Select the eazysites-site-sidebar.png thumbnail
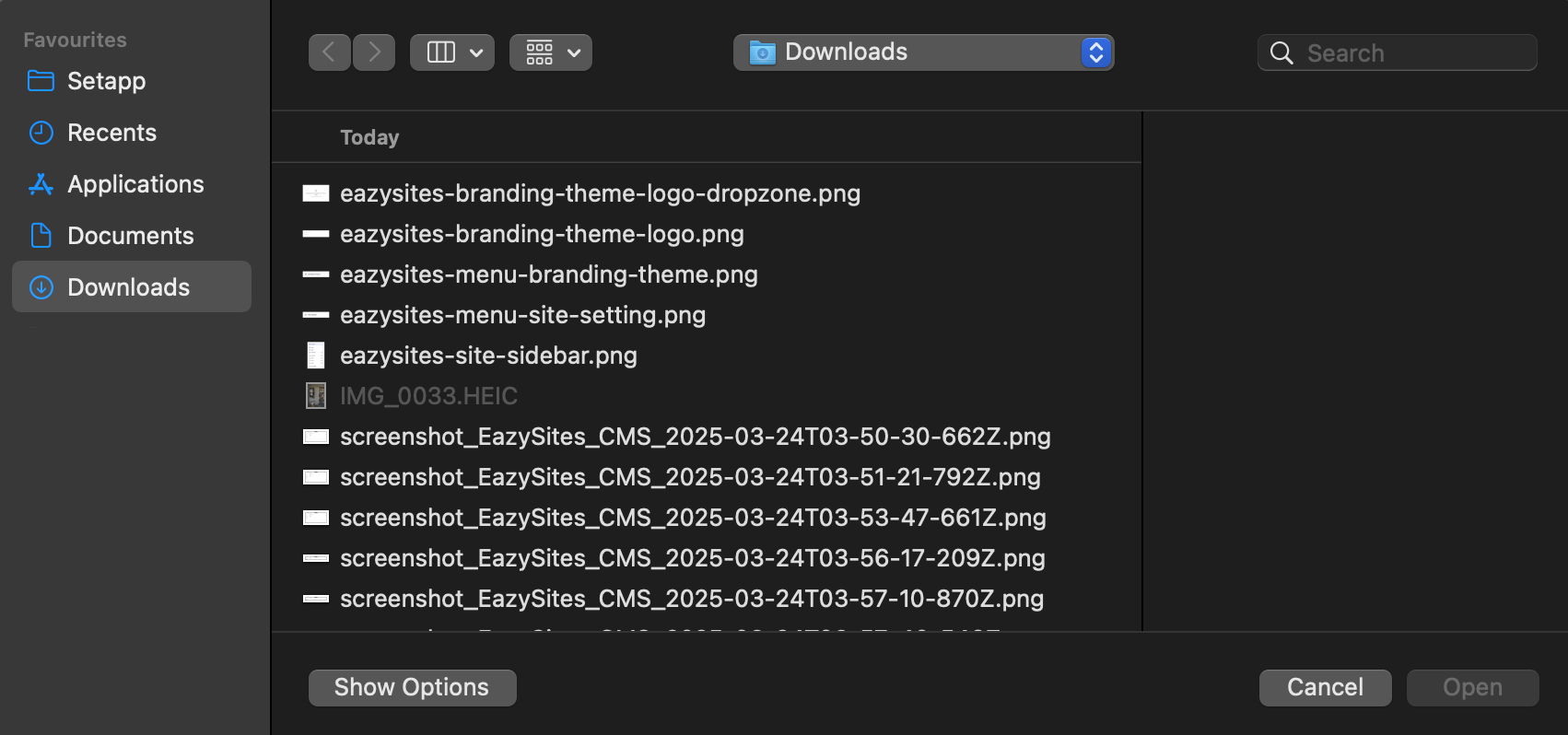 point(316,356)
